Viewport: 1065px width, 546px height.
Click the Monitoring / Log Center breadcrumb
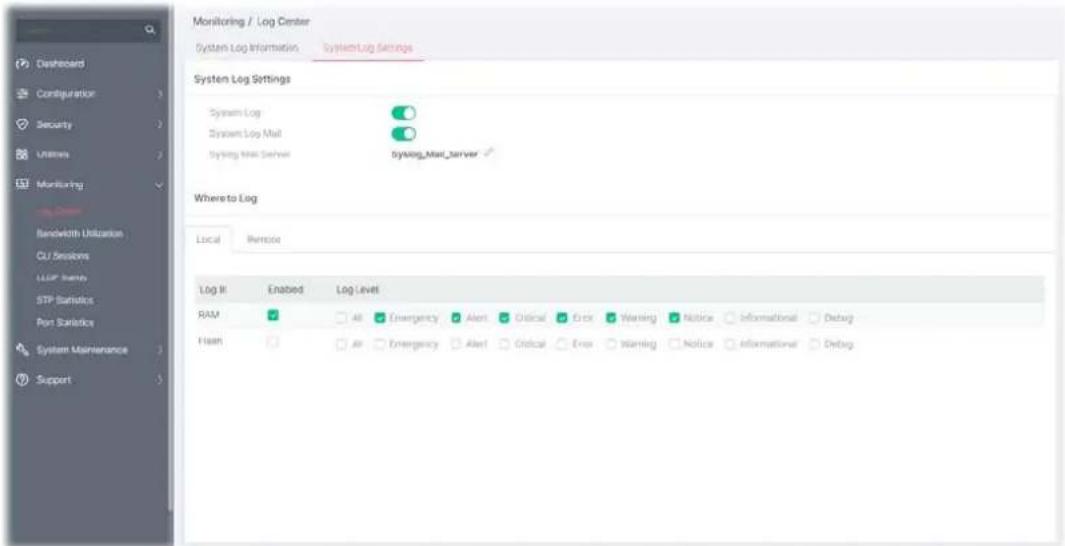tap(251, 22)
